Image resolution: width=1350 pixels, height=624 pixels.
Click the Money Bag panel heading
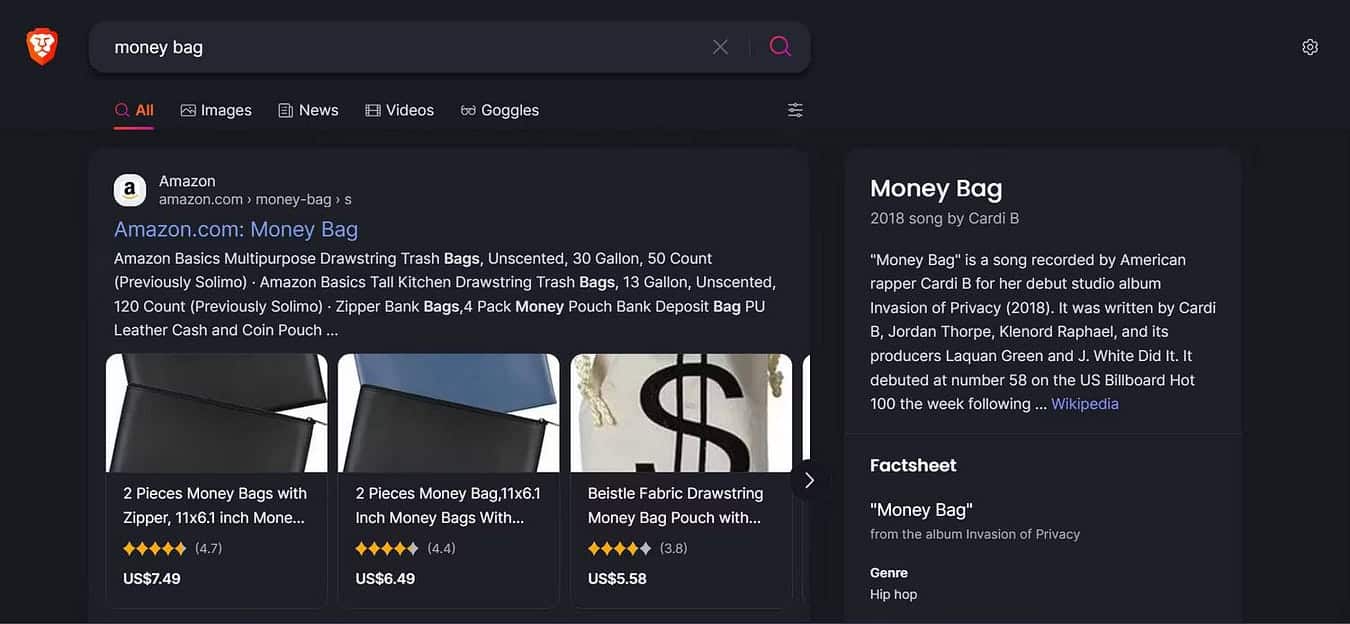tap(936, 188)
